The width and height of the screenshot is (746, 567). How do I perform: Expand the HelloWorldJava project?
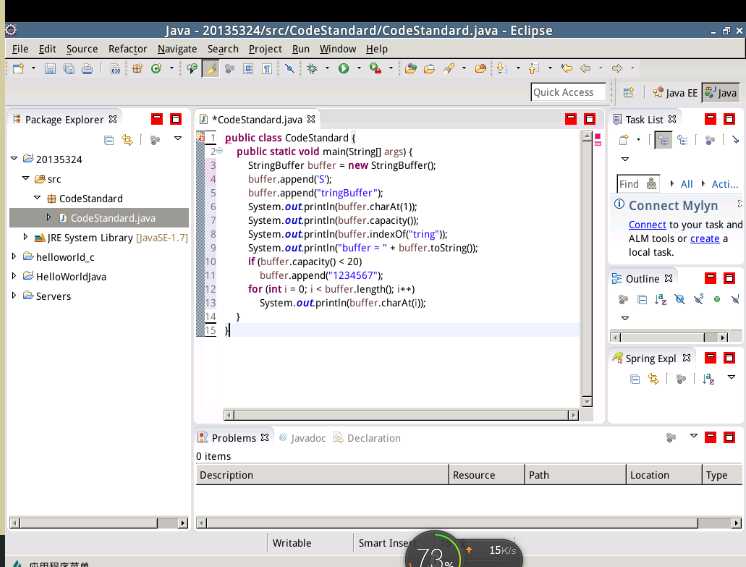(14, 276)
